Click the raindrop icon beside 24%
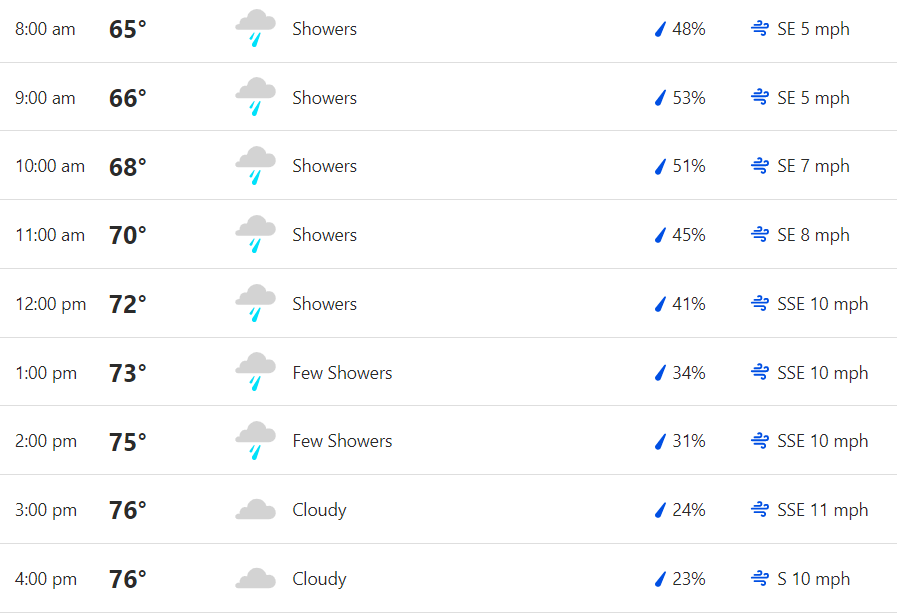 click(660, 510)
